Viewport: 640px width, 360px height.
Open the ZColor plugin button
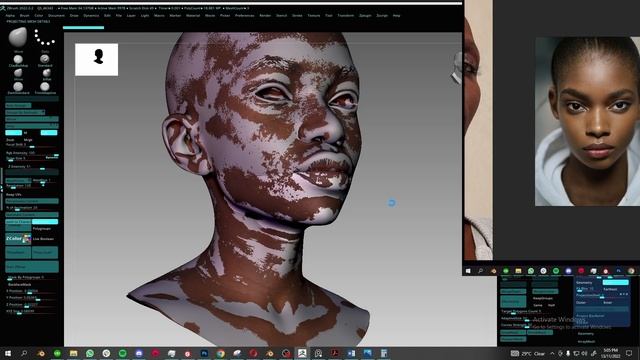click(x=18, y=238)
